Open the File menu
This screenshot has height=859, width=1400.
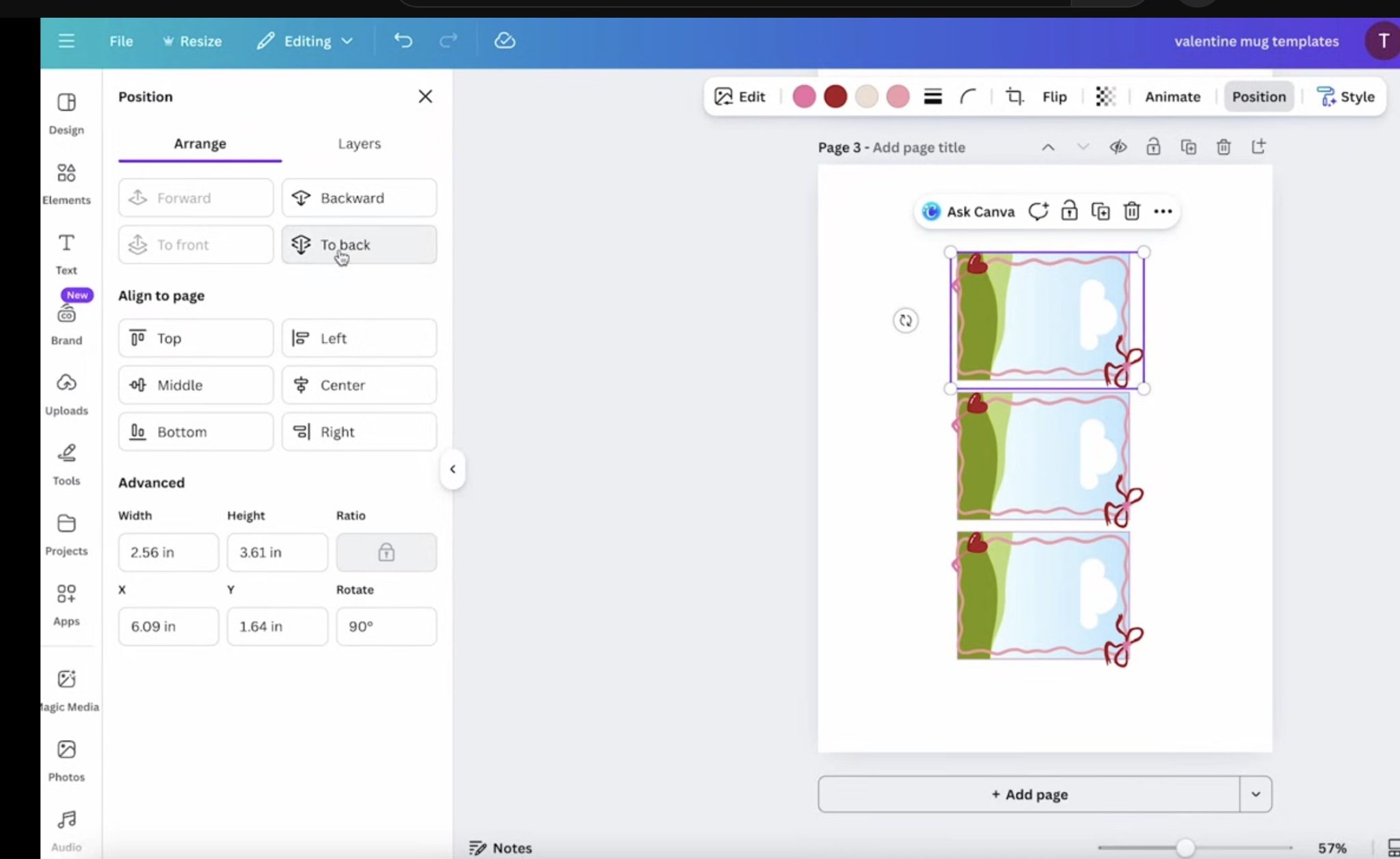tap(121, 40)
